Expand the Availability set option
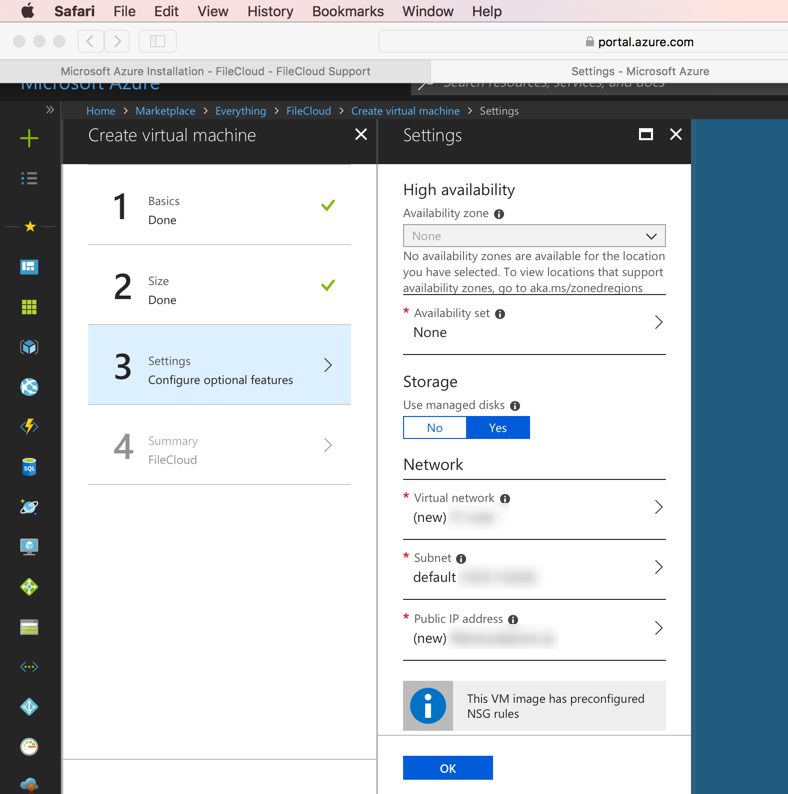This screenshot has height=794, width=788. coord(534,323)
